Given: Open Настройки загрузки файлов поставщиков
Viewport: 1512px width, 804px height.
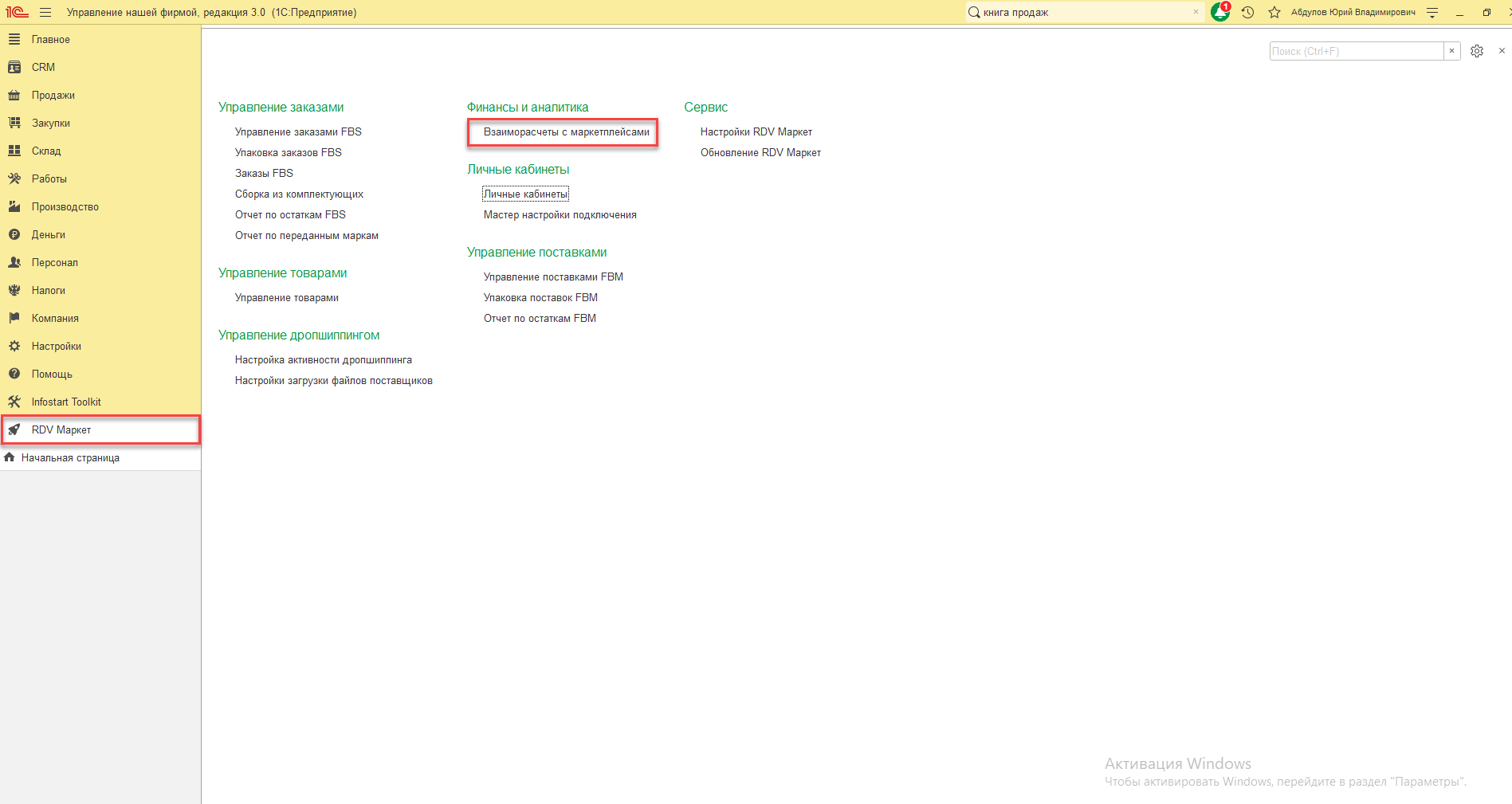Looking at the screenshot, I should 334,380.
